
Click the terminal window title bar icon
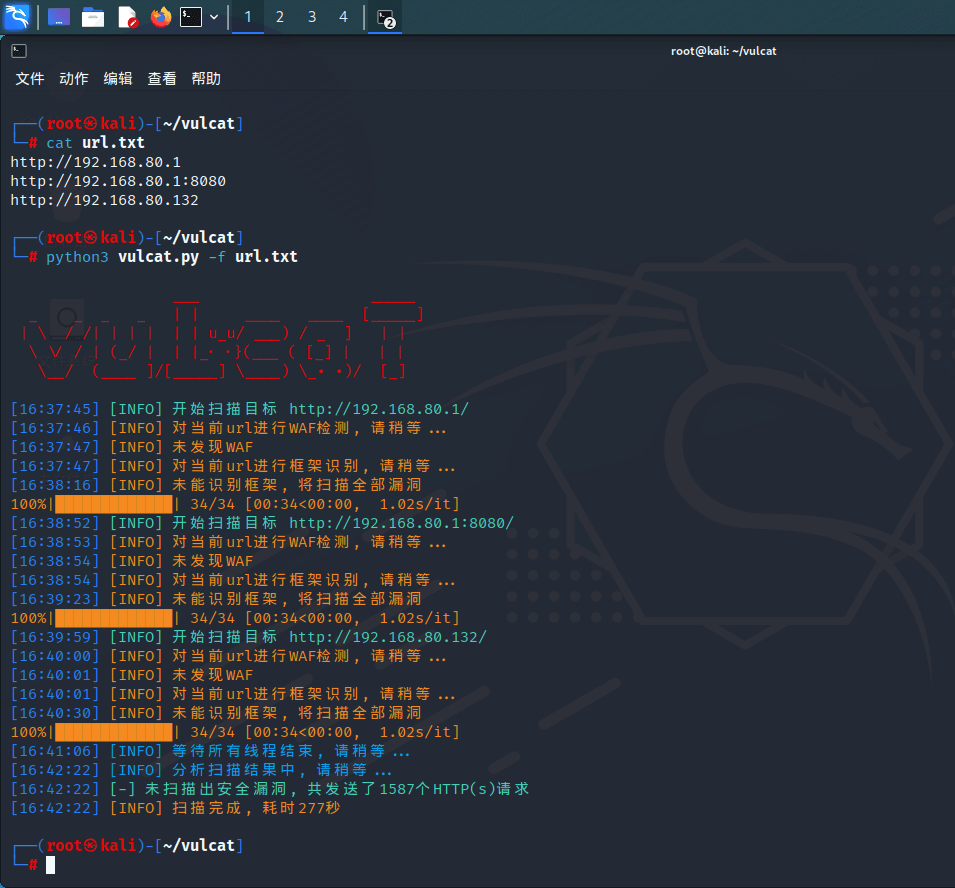[19, 51]
